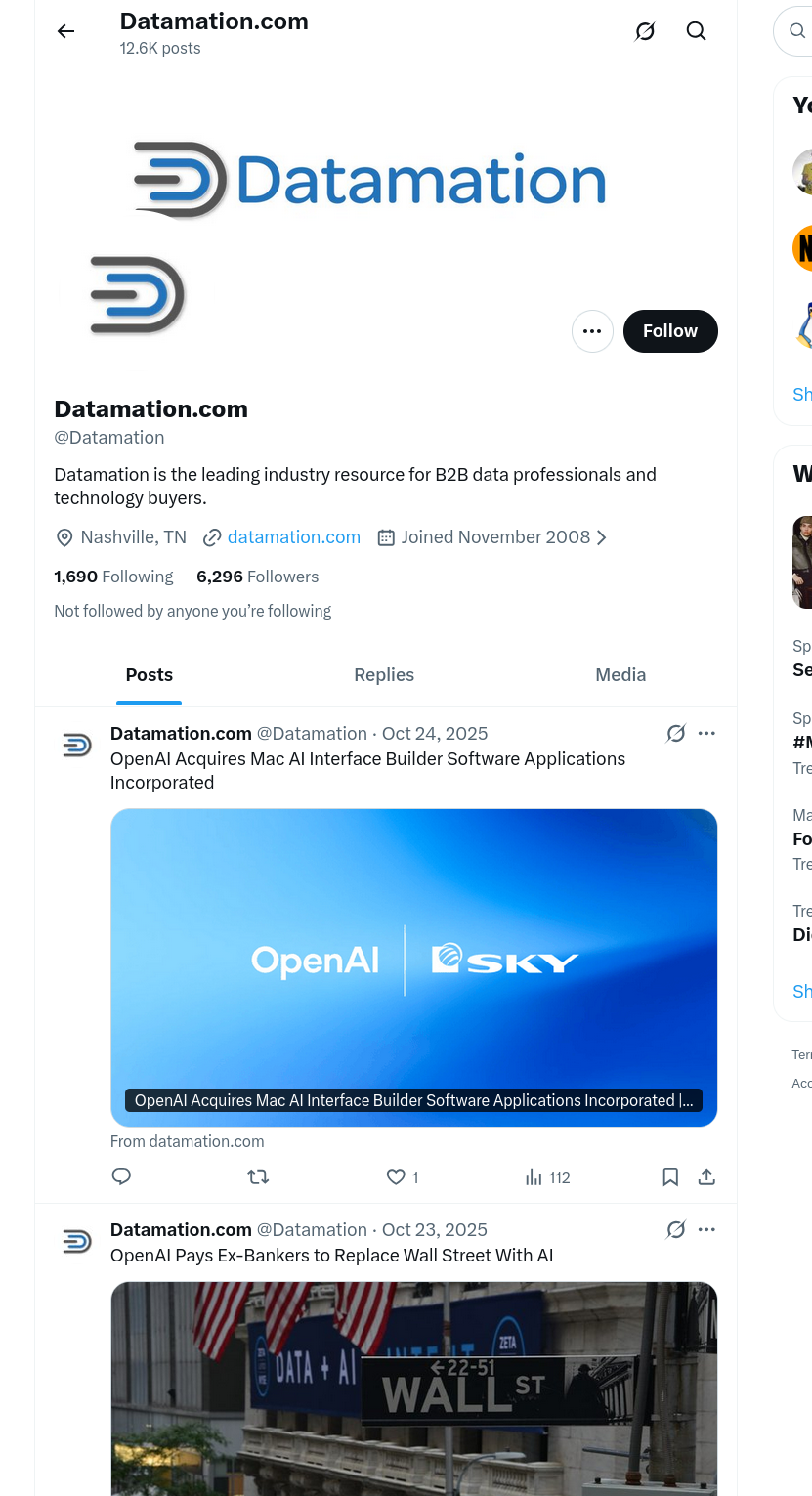Click the Grok icon in the profile header
812x1496 pixels.
click(x=644, y=30)
